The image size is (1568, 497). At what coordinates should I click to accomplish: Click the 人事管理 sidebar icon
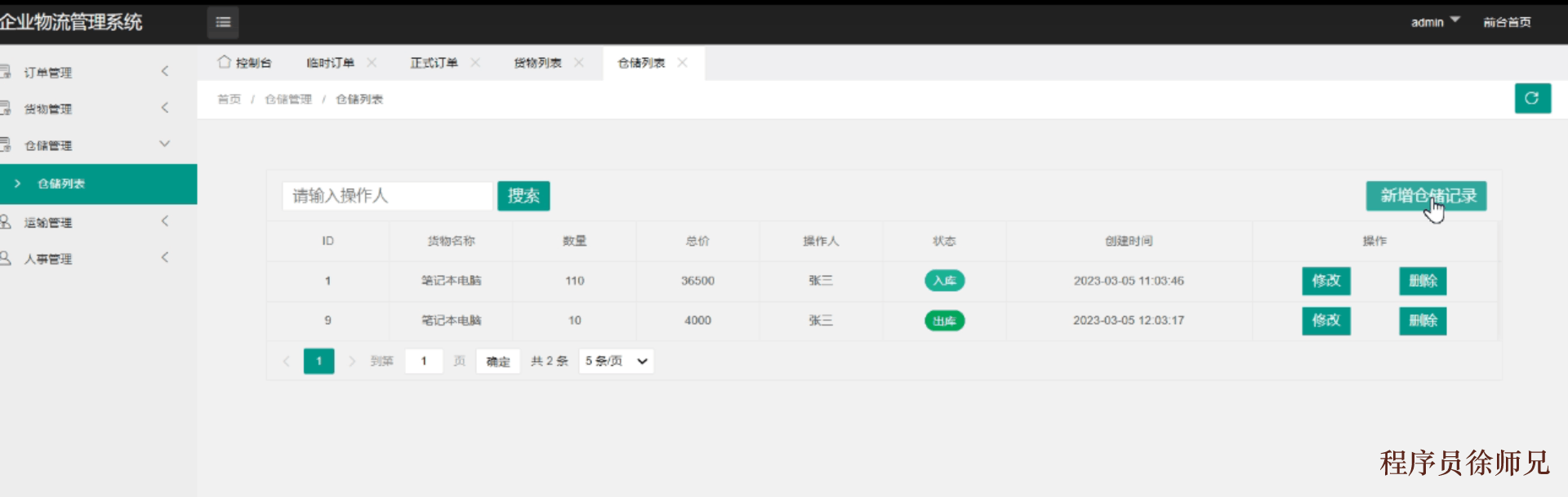(5, 258)
